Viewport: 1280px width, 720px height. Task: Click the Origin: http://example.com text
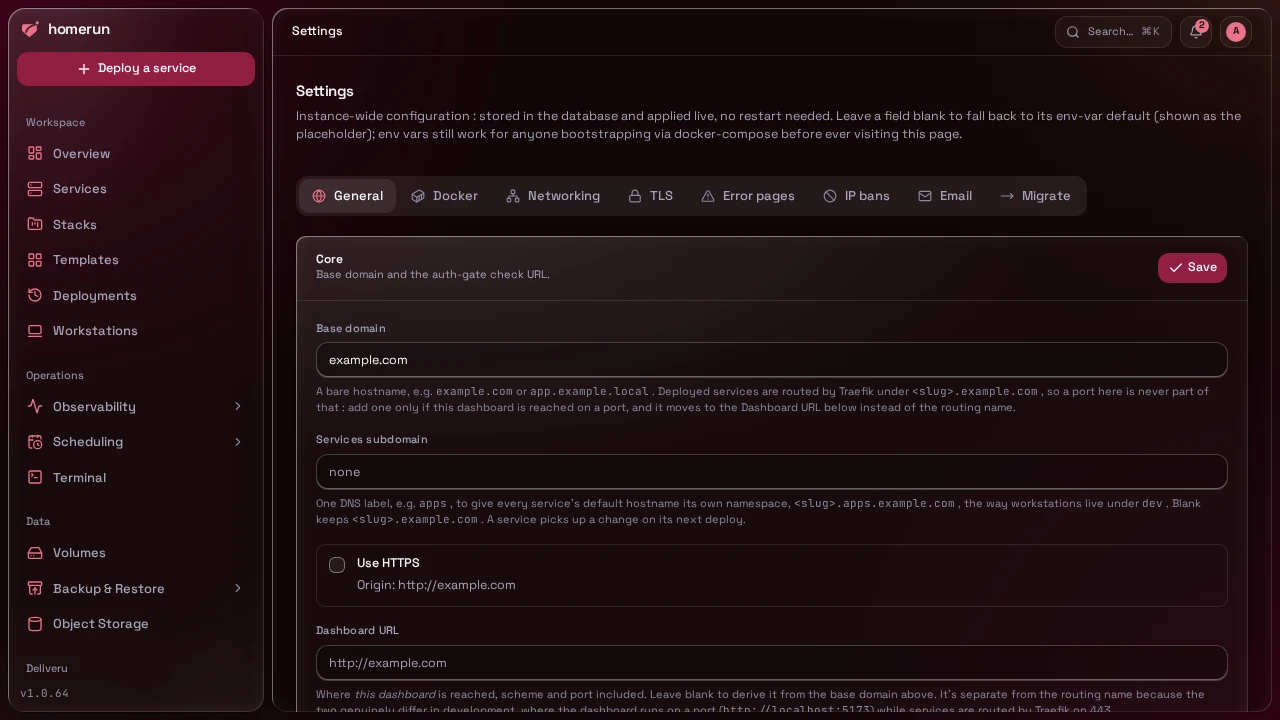[x=436, y=585]
